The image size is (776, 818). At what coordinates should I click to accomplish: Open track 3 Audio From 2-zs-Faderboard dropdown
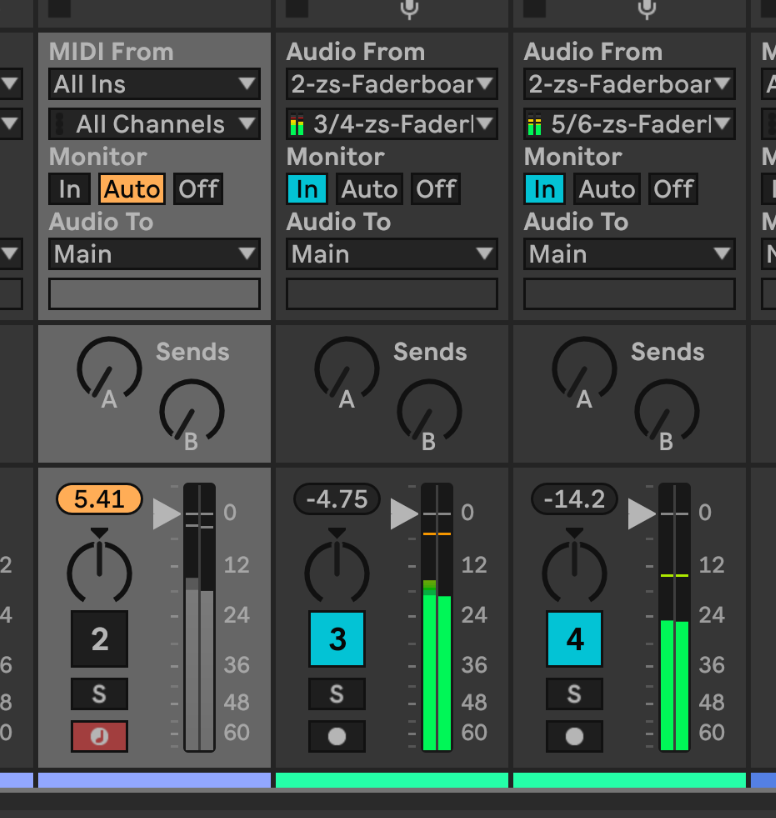(x=392, y=84)
